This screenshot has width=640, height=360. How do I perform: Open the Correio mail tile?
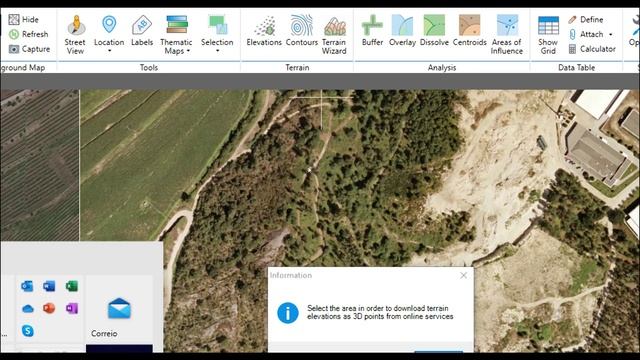119,309
